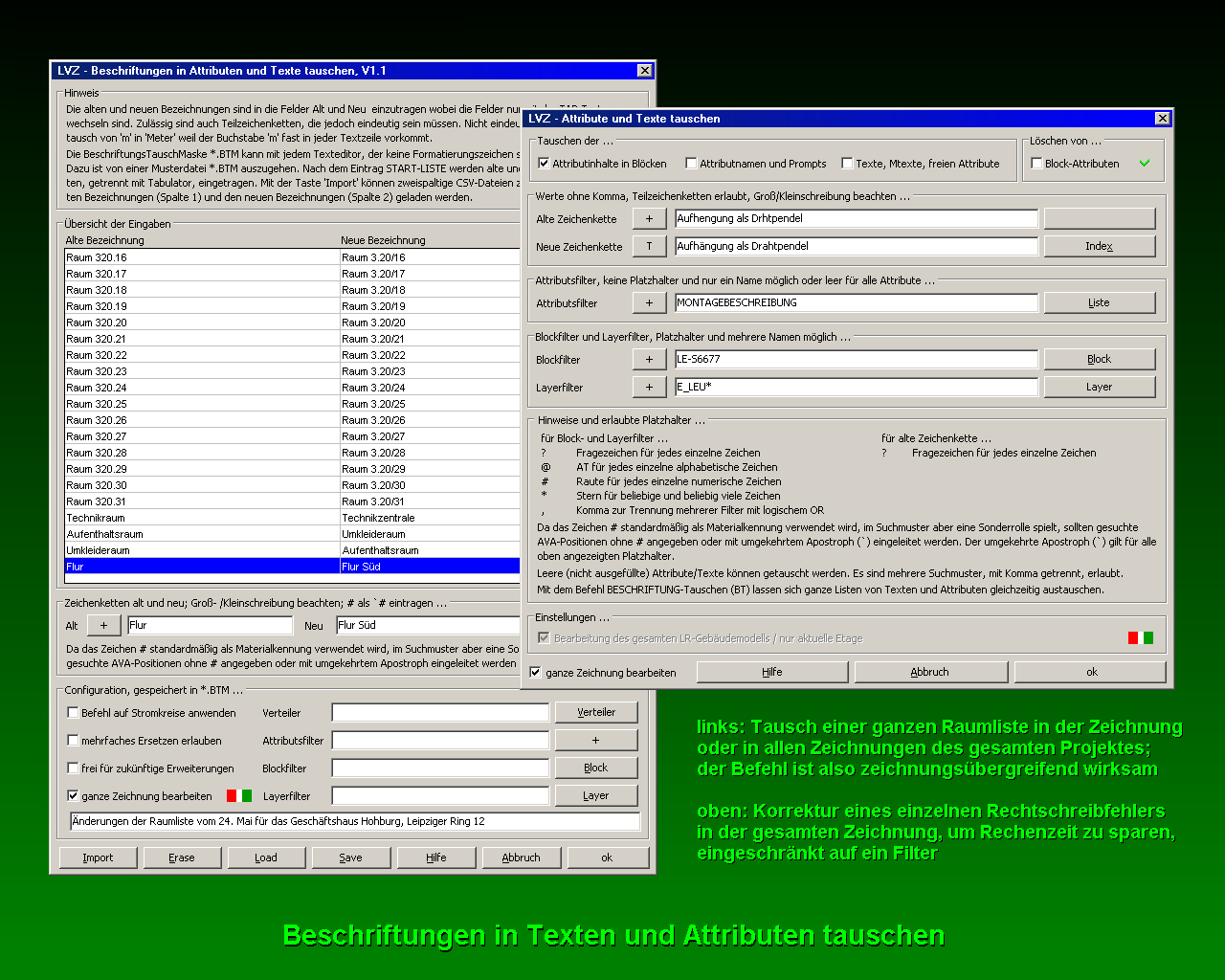Select the Raum 320.24 row

[292, 388]
